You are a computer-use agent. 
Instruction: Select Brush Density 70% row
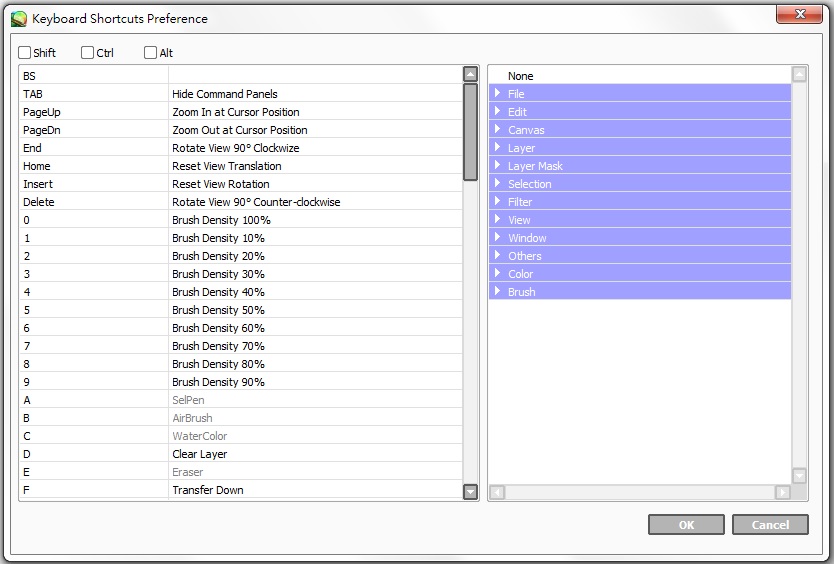click(x=241, y=346)
